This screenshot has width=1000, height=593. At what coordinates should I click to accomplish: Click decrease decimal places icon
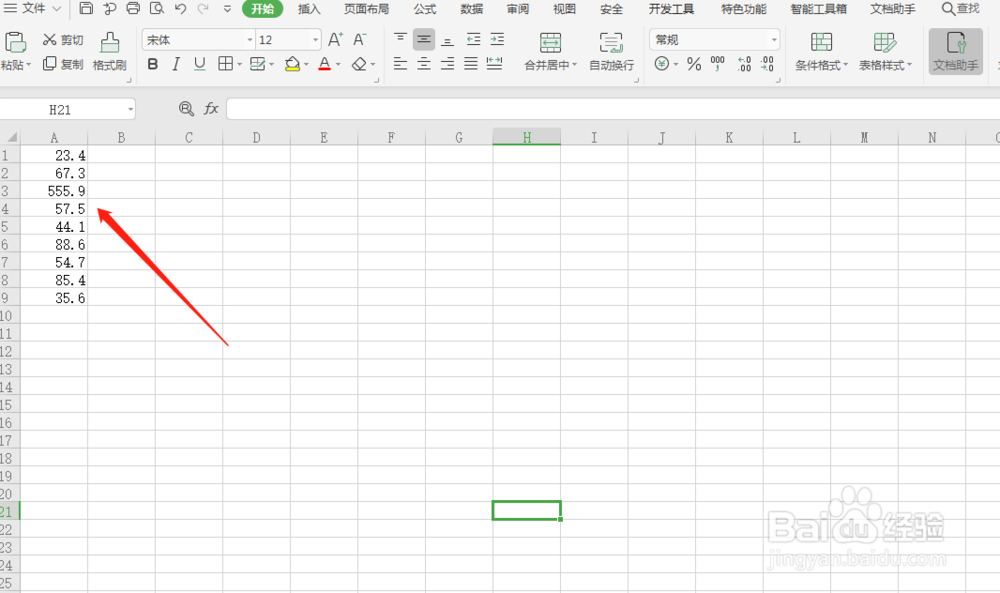(767, 64)
